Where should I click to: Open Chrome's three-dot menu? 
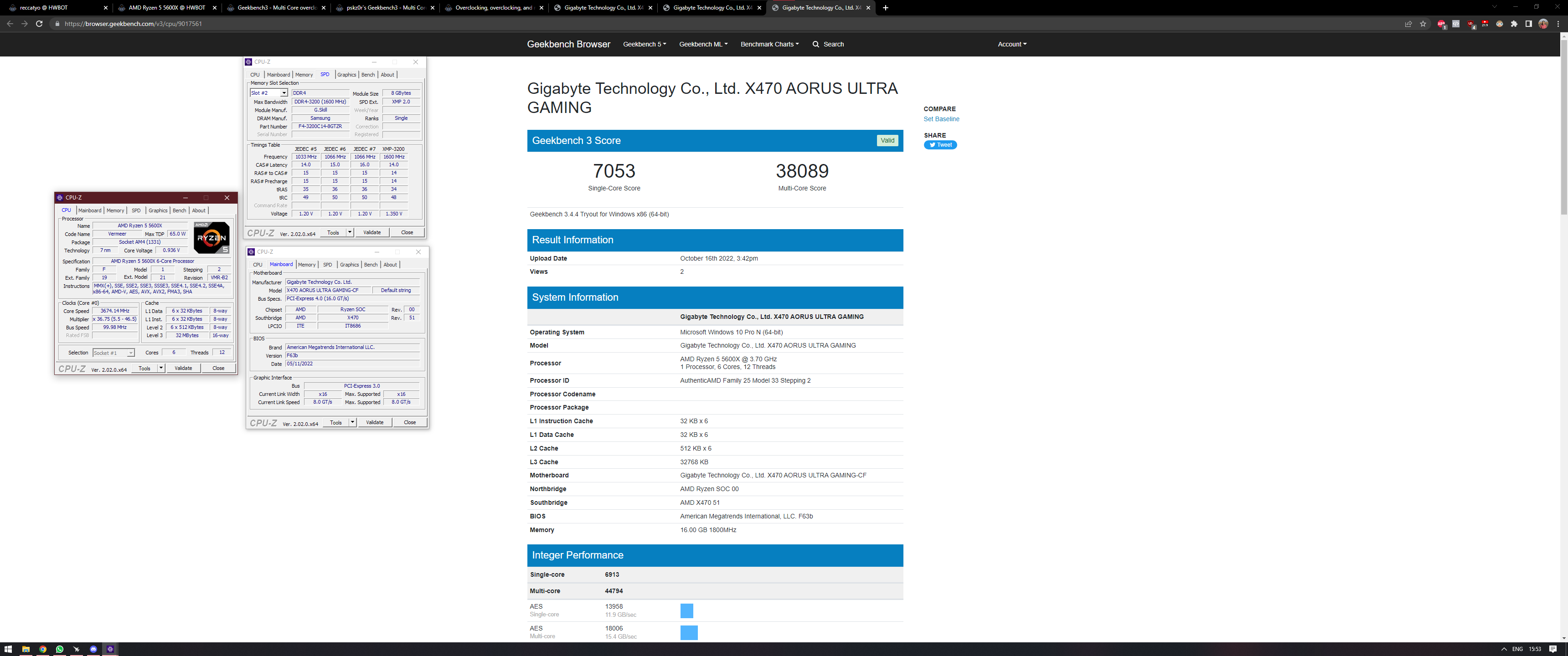[1558, 24]
